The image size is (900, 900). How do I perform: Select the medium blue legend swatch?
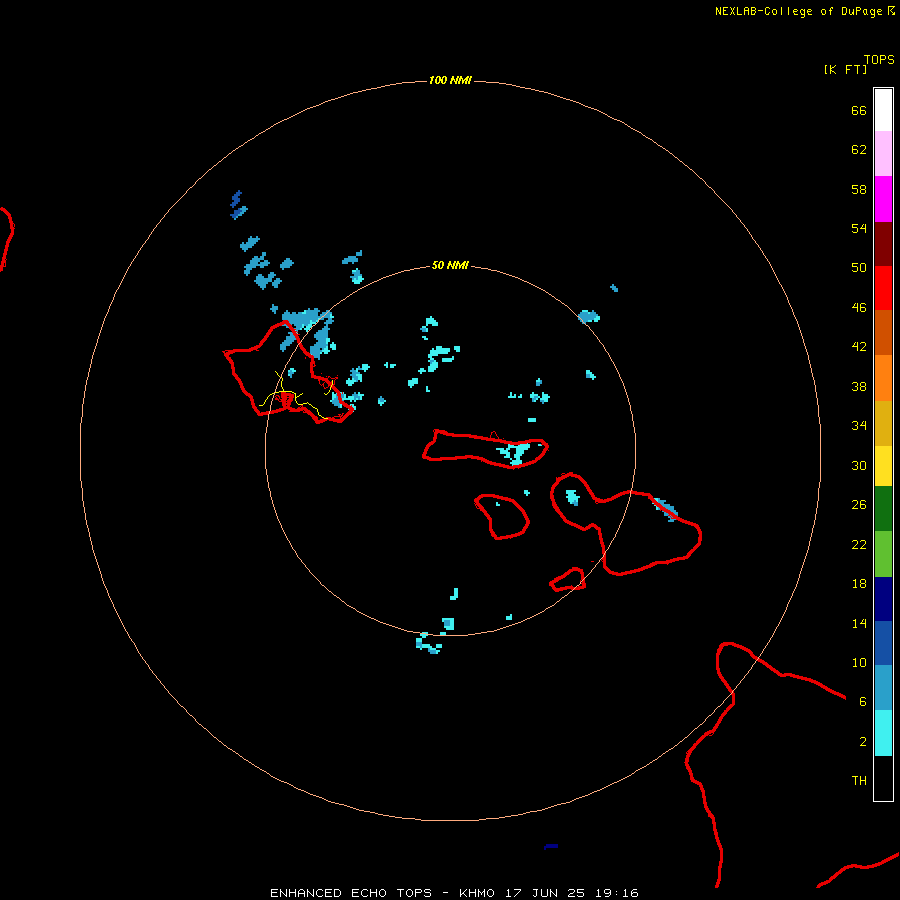click(x=883, y=643)
